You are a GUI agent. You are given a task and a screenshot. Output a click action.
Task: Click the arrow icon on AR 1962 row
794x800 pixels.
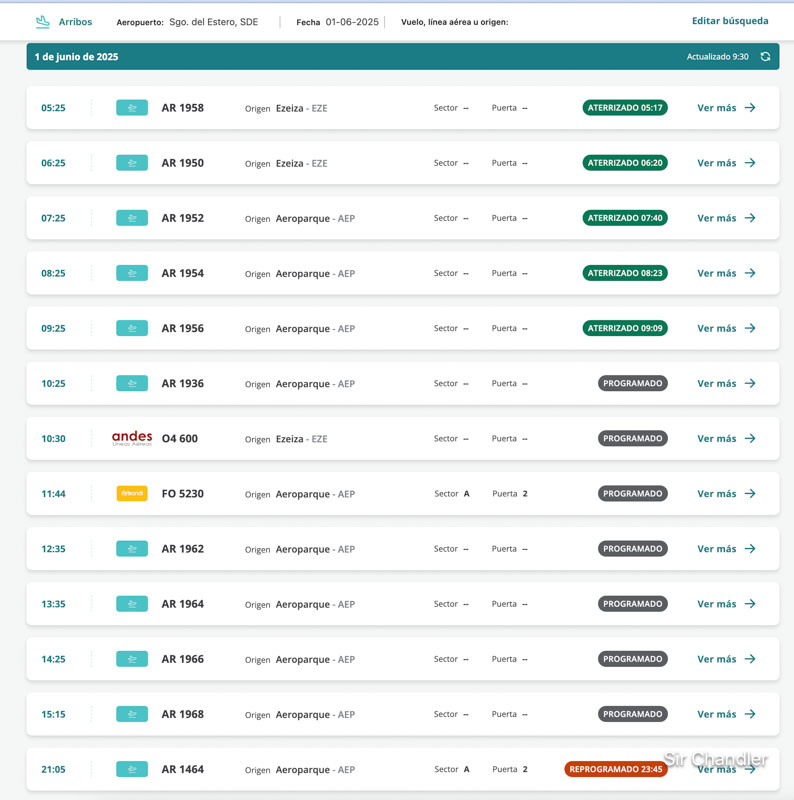click(750, 549)
